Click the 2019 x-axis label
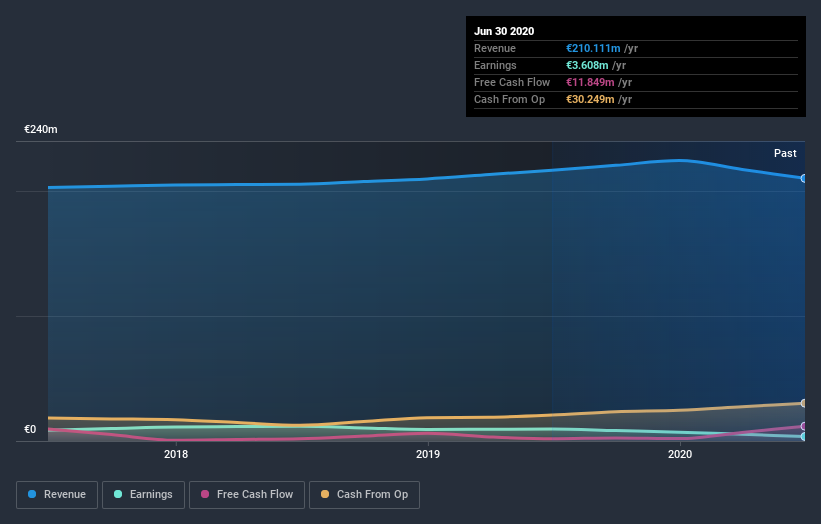This screenshot has width=821, height=524. point(428,454)
